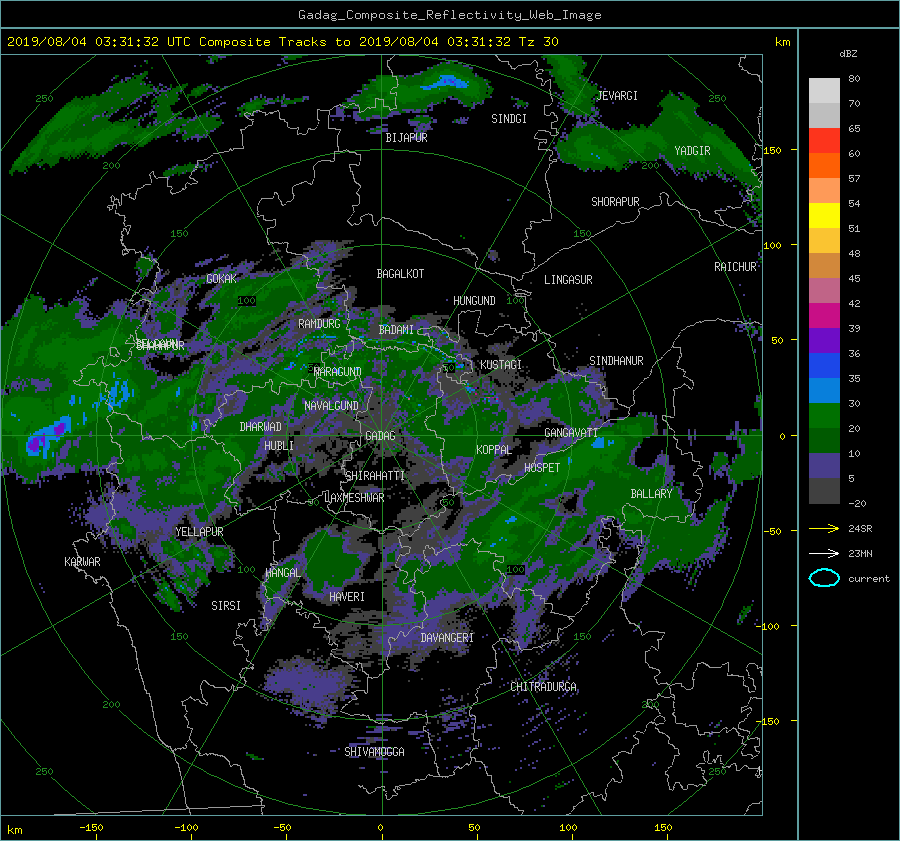Image resolution: width=900 pixels, height=841 pixels.
Task: Select the magenta 39 dBZ legend swatch
Action: pos(824,316)
